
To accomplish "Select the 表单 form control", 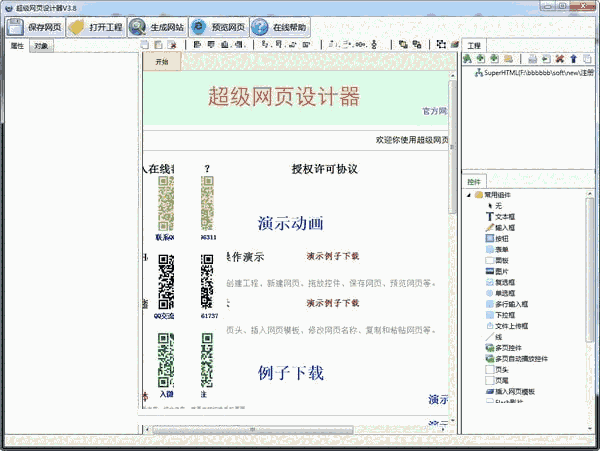I will (497, 249).
